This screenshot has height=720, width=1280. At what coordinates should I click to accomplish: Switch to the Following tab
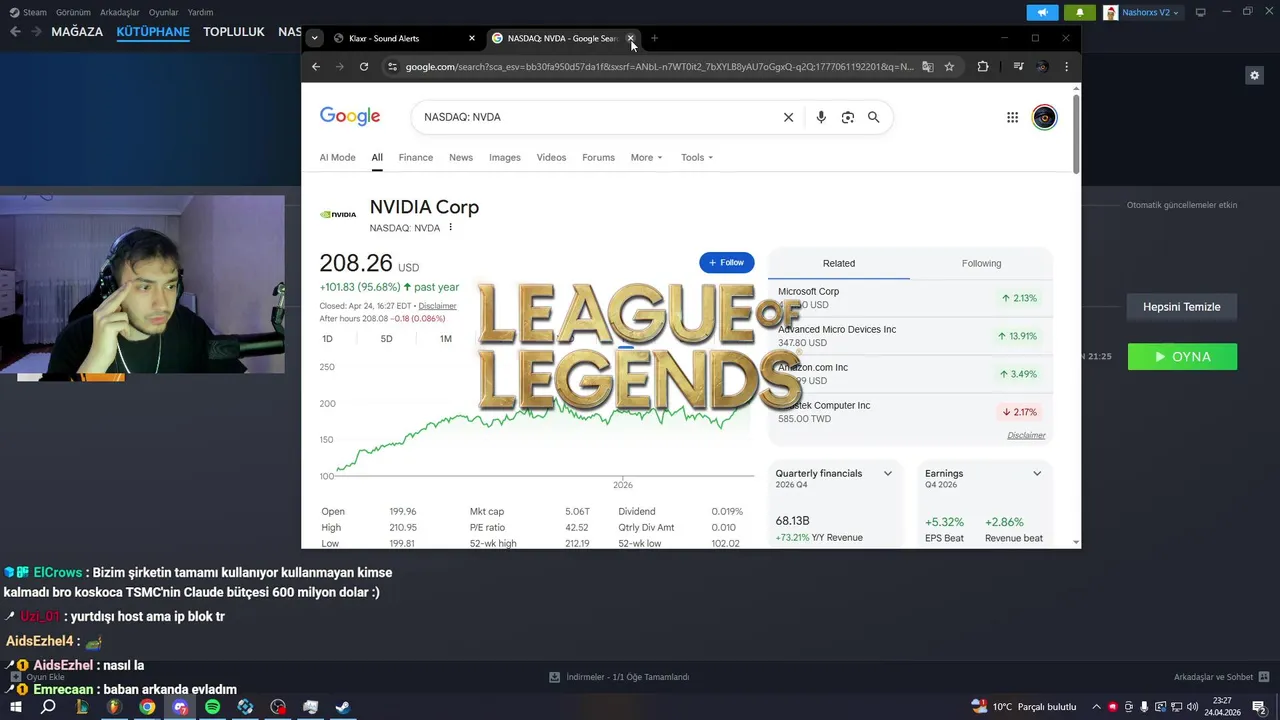(x=981, y=263)
